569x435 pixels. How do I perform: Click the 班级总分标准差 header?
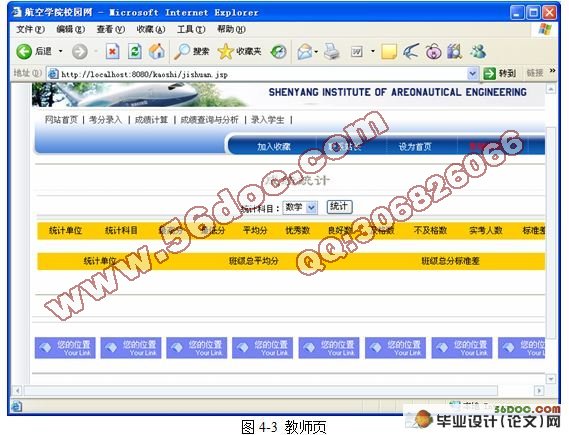(x=450, y=260)
